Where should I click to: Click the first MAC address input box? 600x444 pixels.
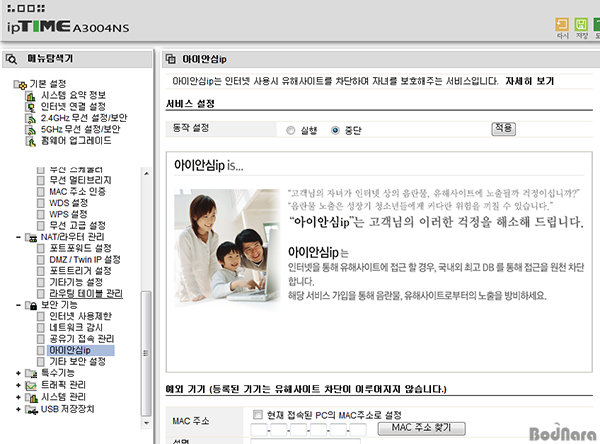[x=259, y=430]
